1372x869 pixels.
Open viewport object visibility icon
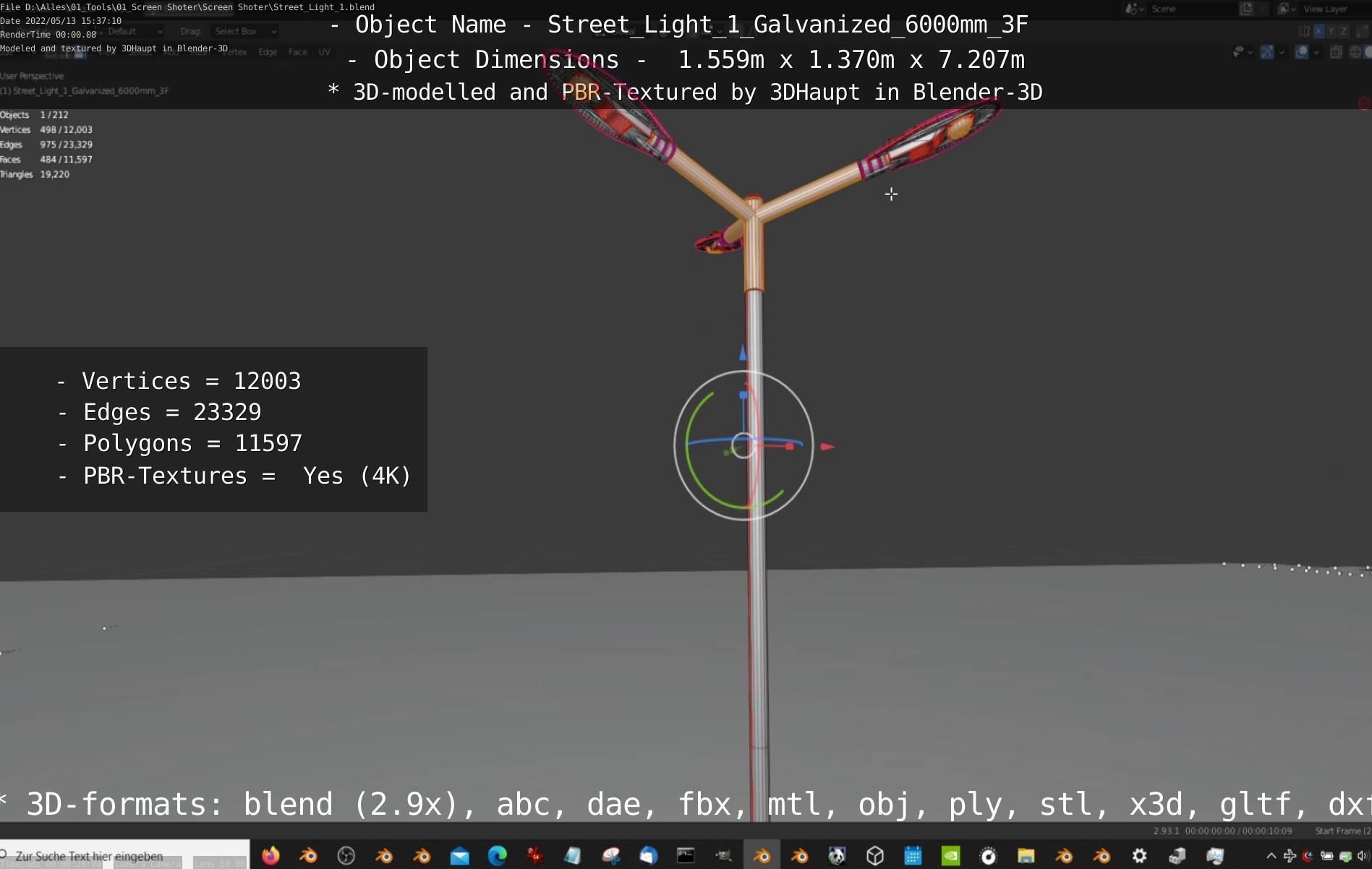(1238, 52)
